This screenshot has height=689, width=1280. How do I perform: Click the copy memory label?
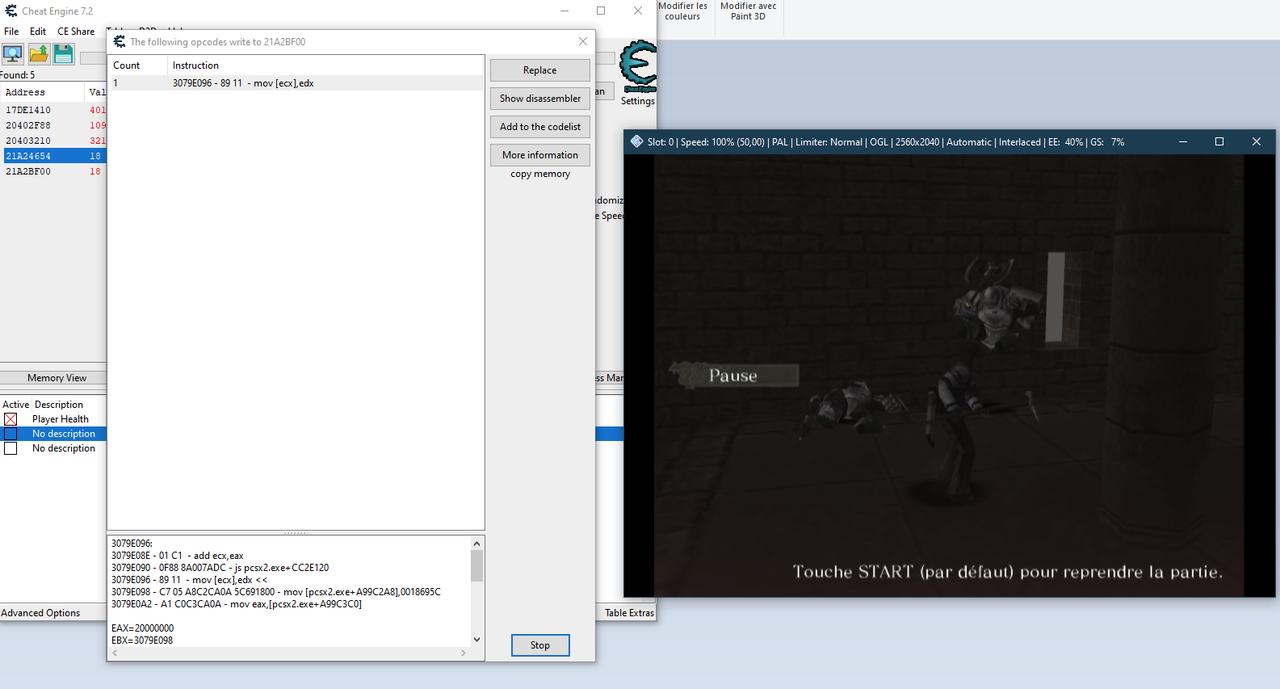(x=540, y=174)
